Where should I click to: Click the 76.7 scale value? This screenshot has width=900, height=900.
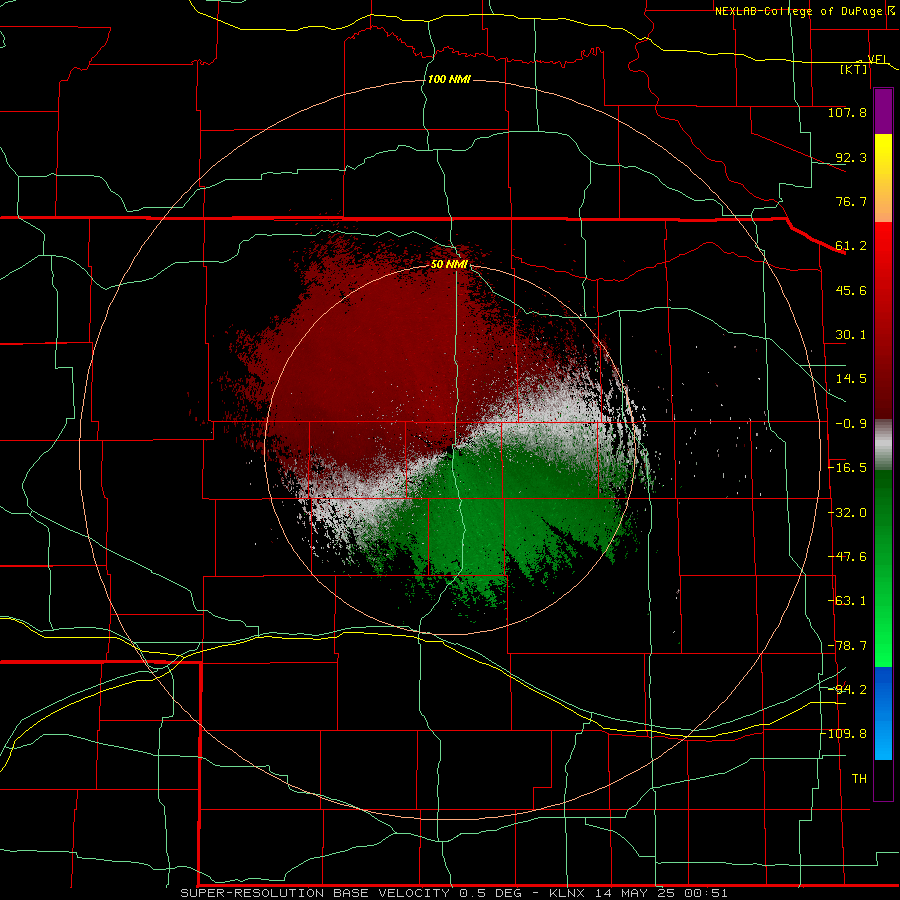click(851, 201)
